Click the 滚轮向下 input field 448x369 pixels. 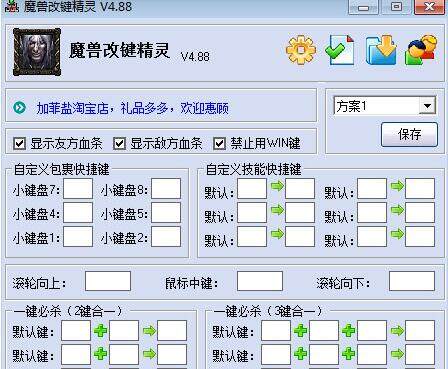click(412, 281)
